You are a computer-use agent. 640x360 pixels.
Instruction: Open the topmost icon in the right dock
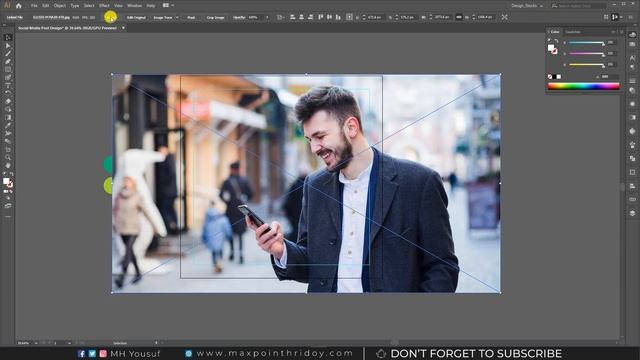pos(632,35)
